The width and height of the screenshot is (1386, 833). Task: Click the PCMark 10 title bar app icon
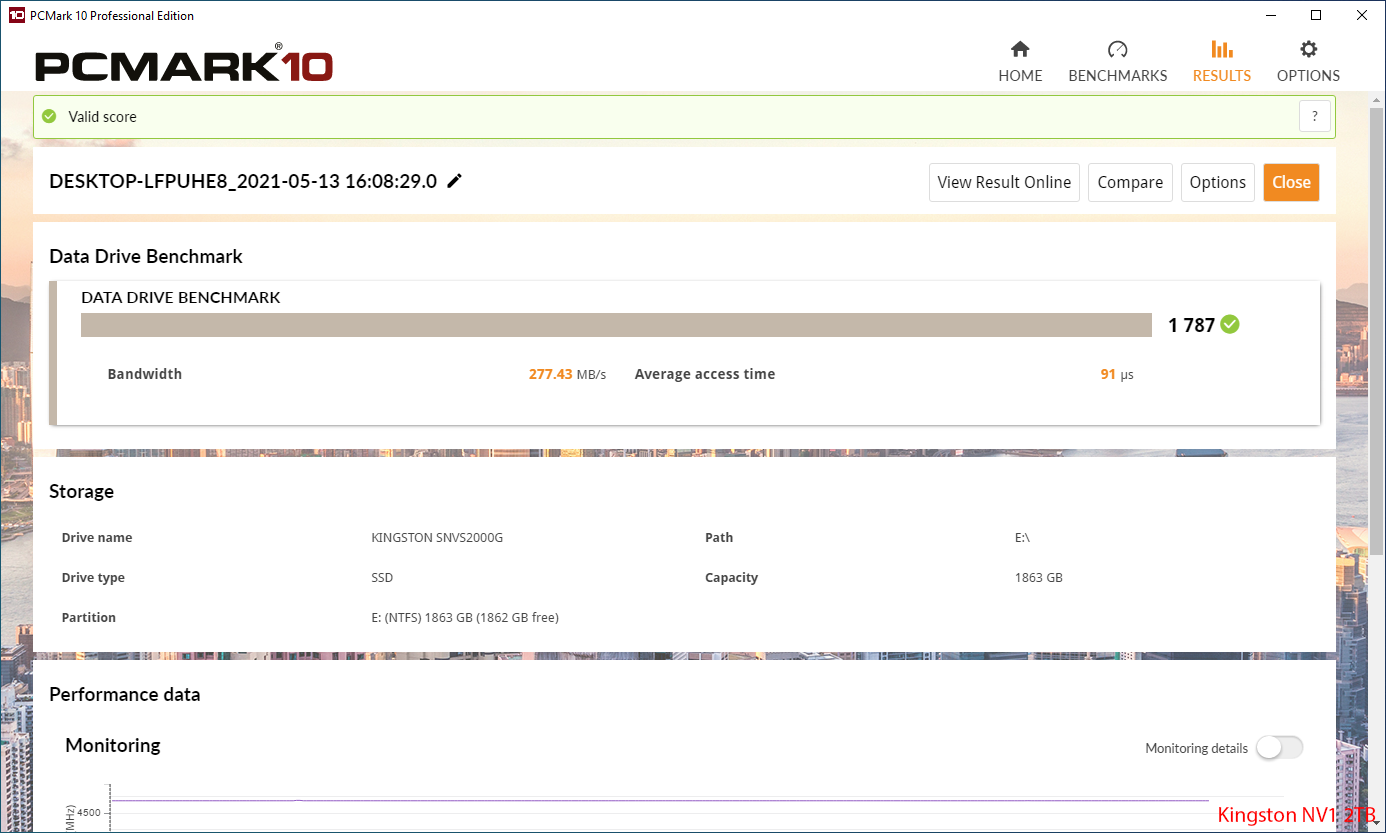point(16,15)
